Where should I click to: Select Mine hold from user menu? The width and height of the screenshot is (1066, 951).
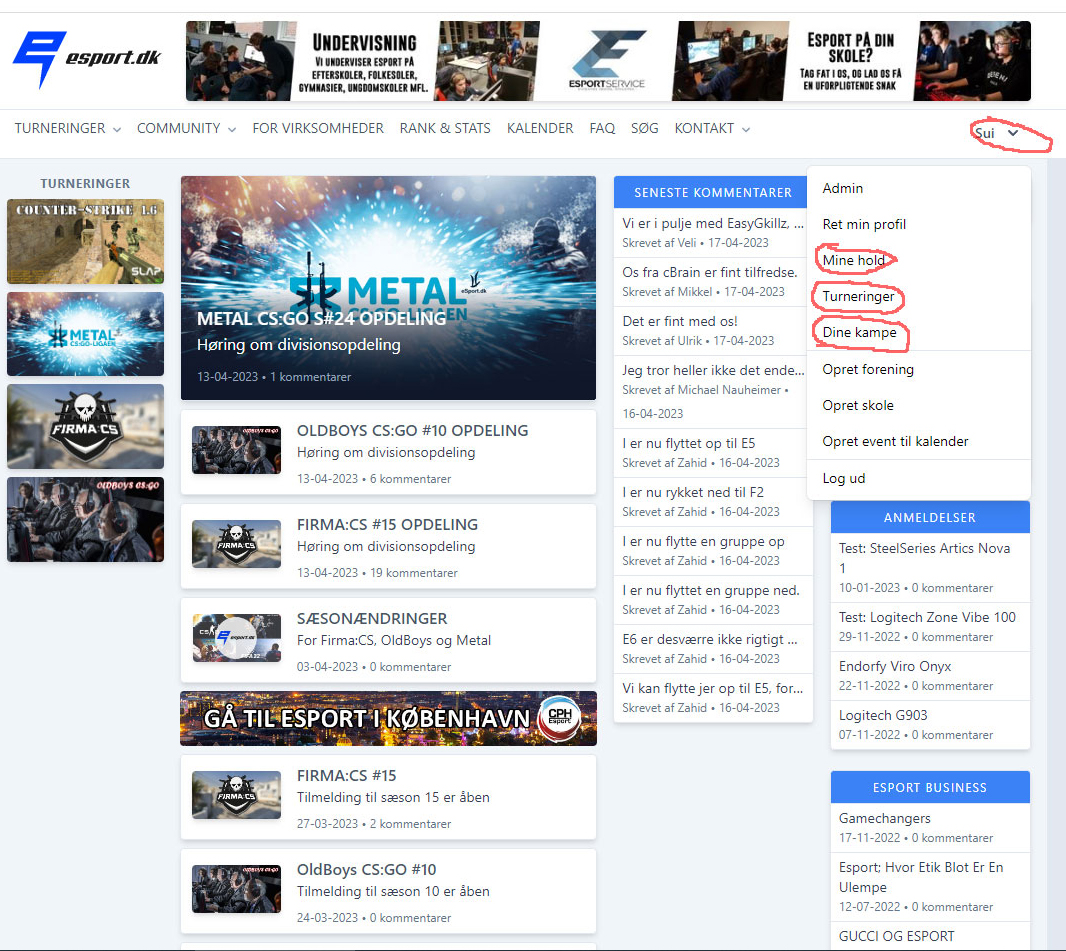tap(853, 261)
